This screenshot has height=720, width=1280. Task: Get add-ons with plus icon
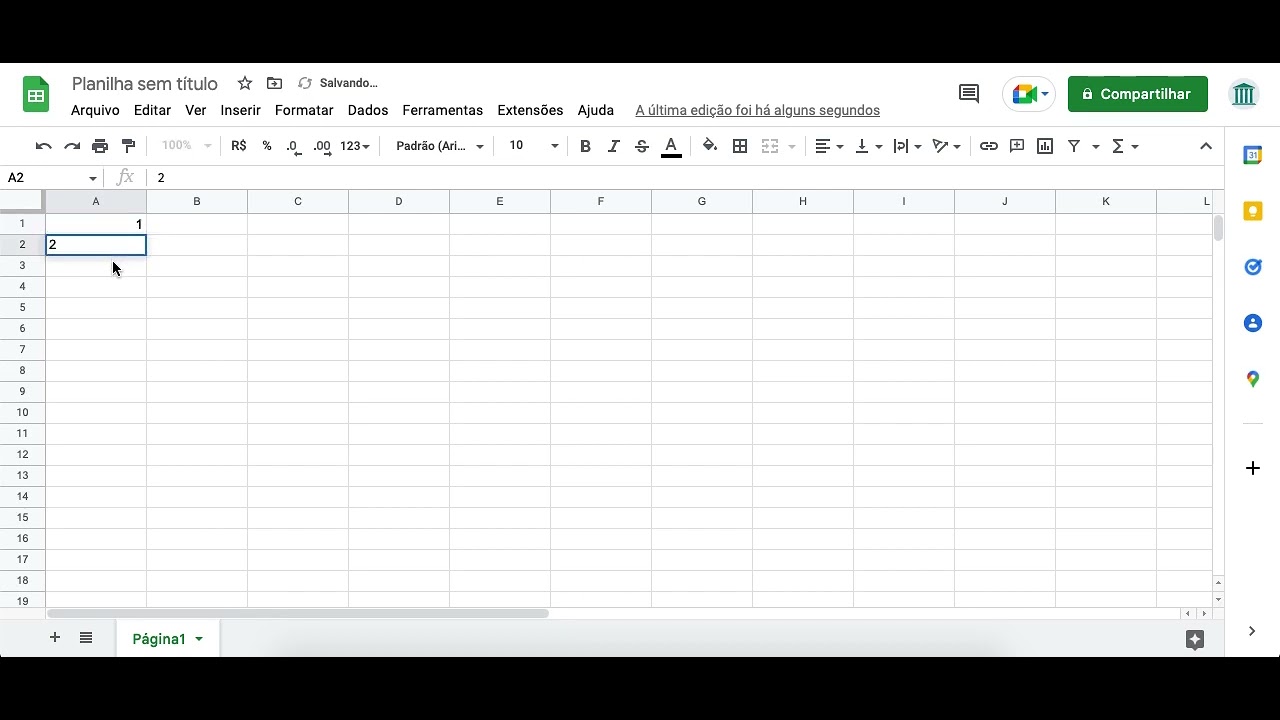[x=1253, y=468]
